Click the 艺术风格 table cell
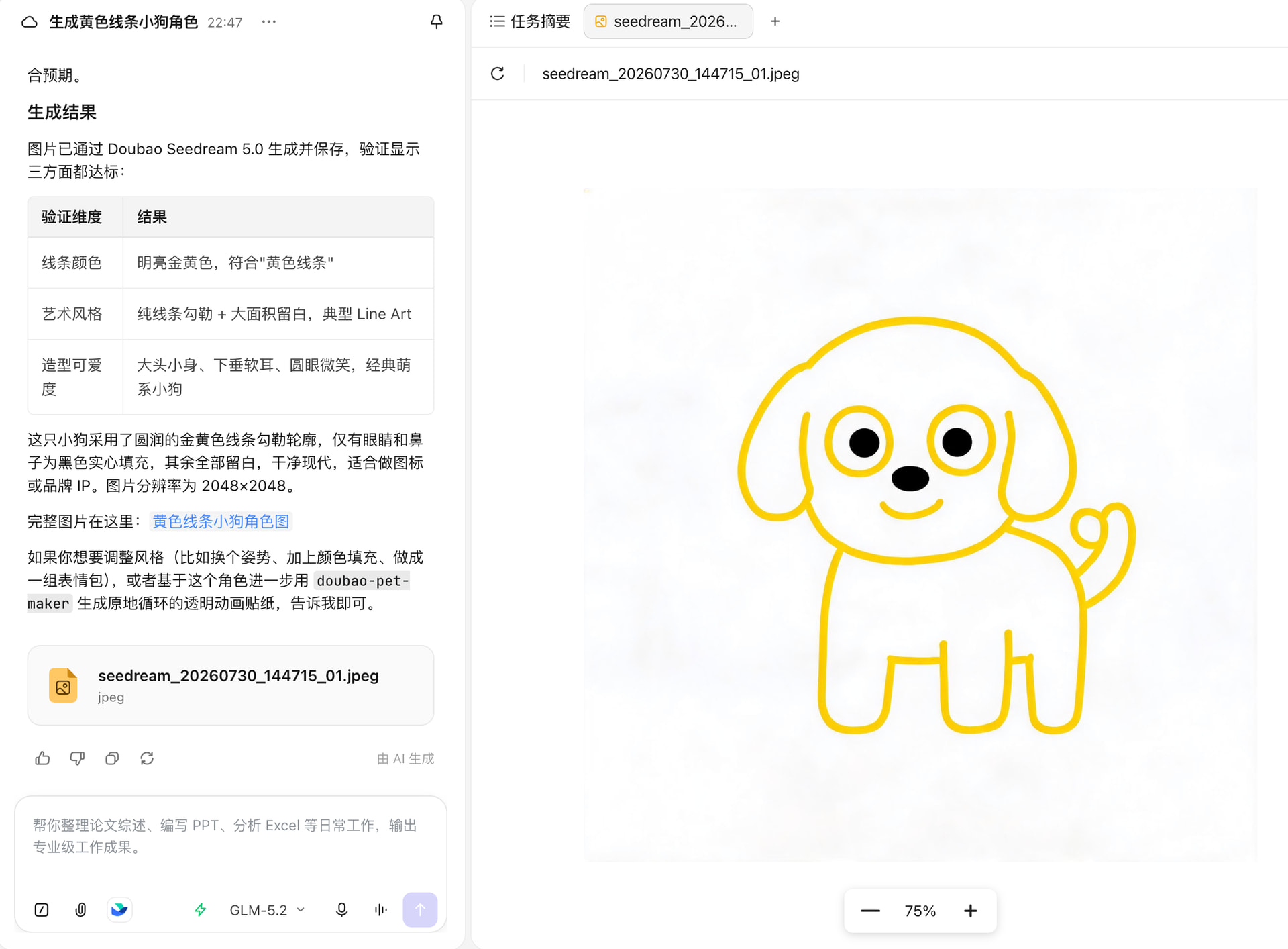Screen dimensions: 1288x949 point(75,314)
